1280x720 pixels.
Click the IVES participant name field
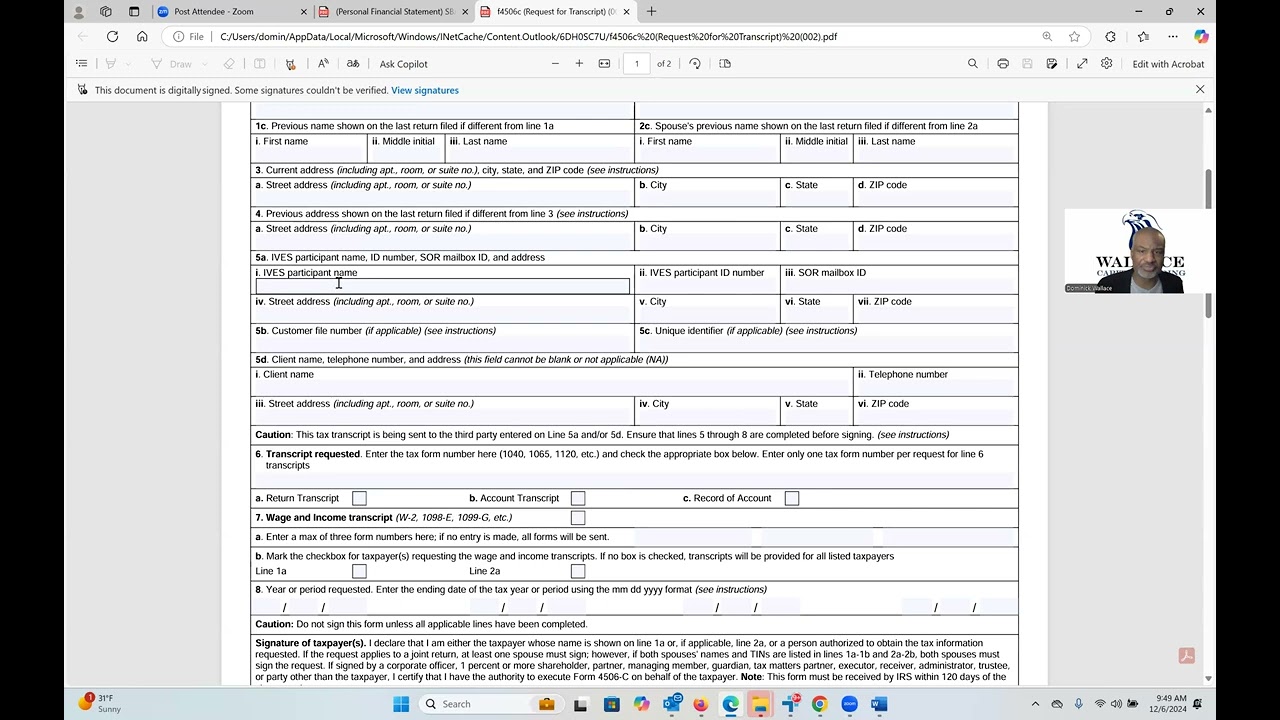point(443,286)
